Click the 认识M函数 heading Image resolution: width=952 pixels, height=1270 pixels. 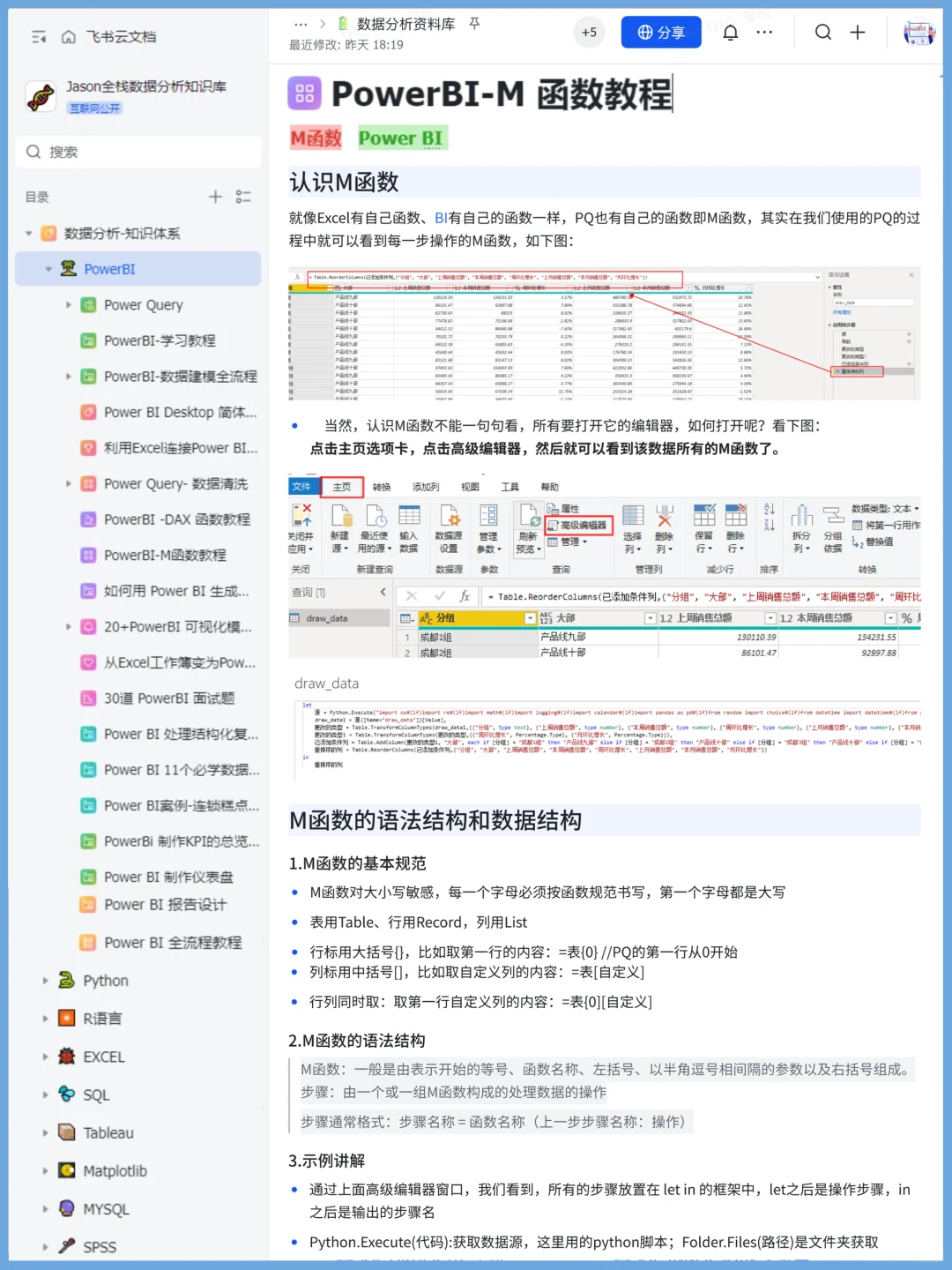344,183
